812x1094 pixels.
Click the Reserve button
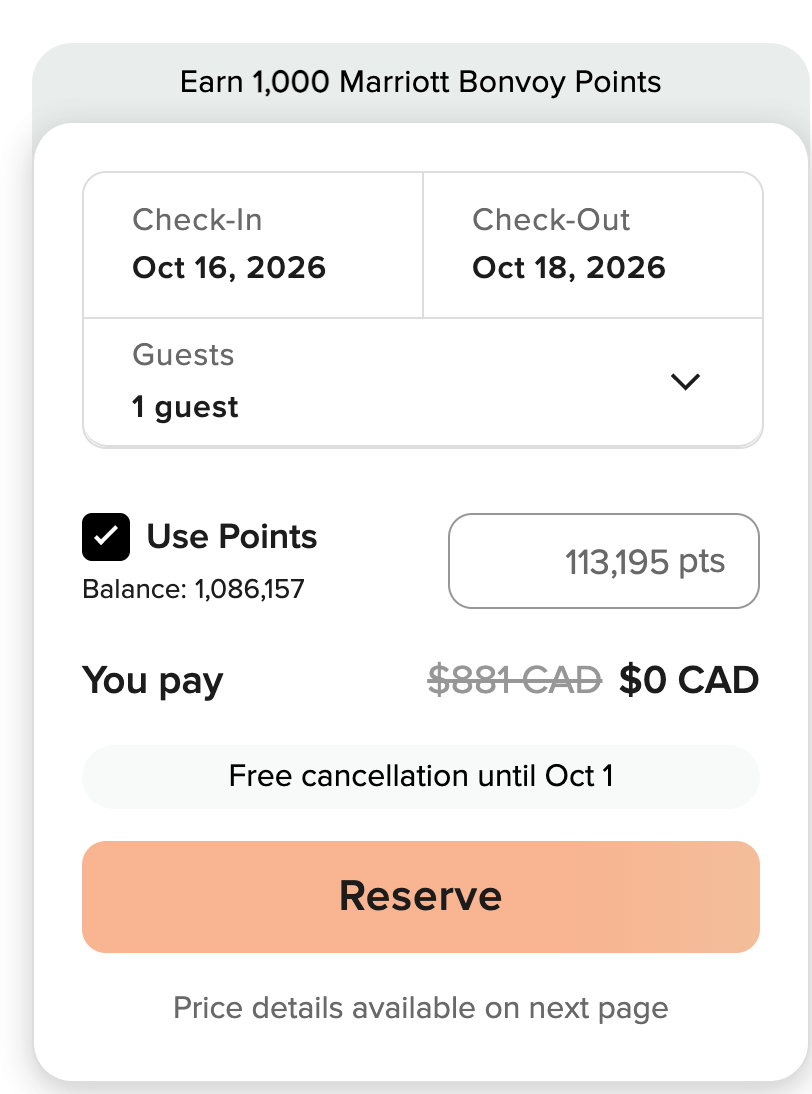421,897
